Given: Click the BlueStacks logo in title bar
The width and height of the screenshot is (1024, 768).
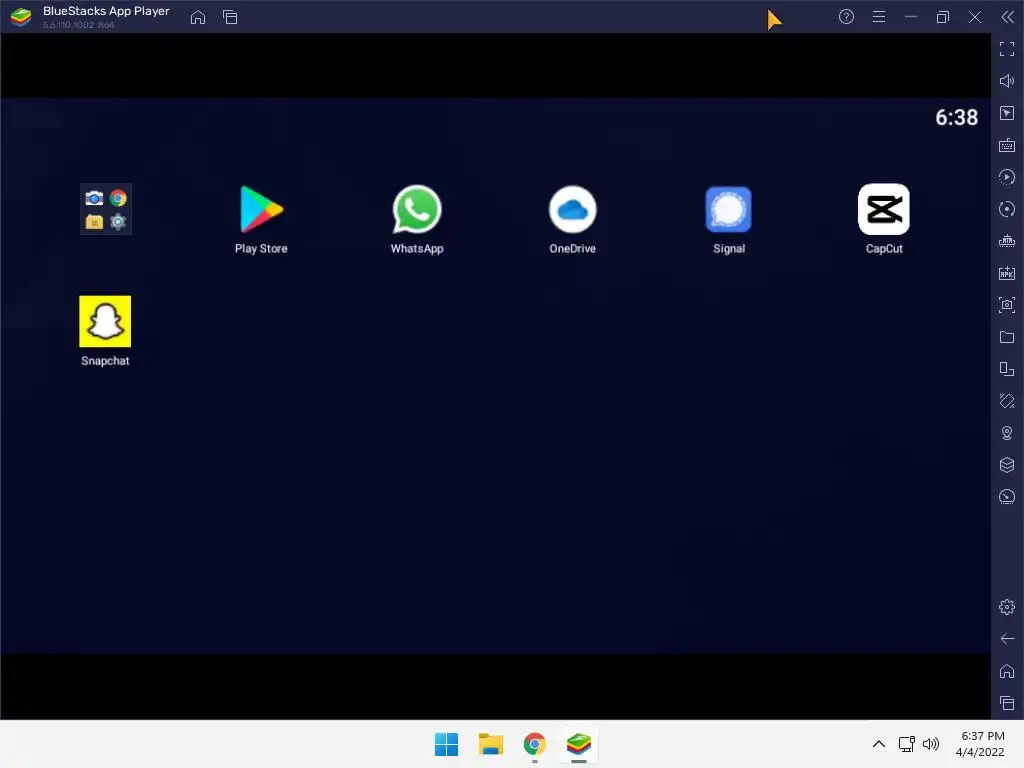Looking at the screenshot, I should pyautogui.click(x=21, y=17).
